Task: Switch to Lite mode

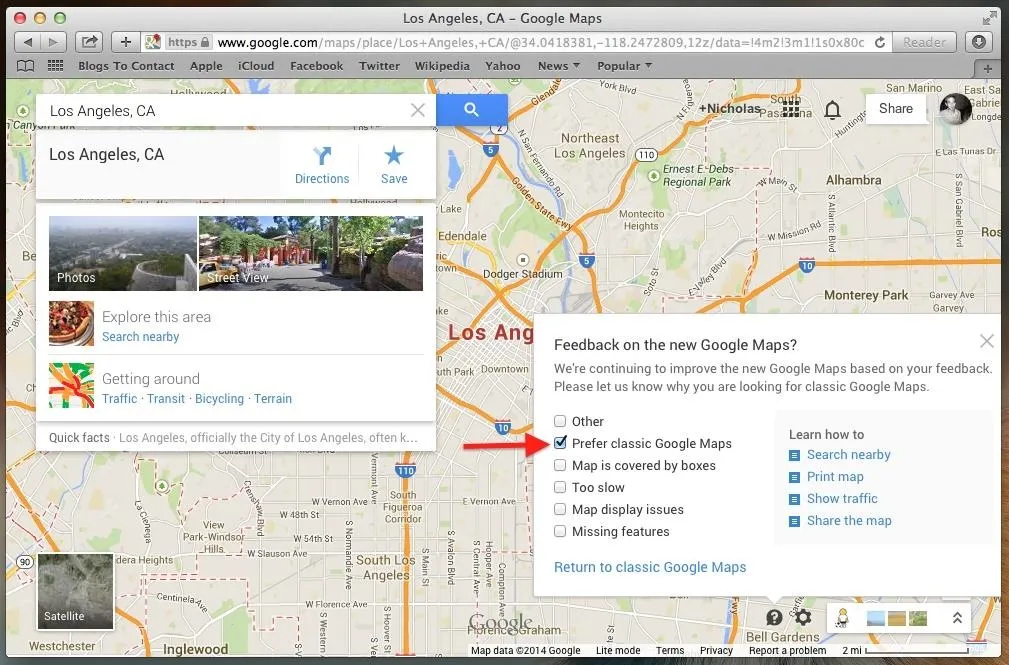Action: (x=618, y=650)
